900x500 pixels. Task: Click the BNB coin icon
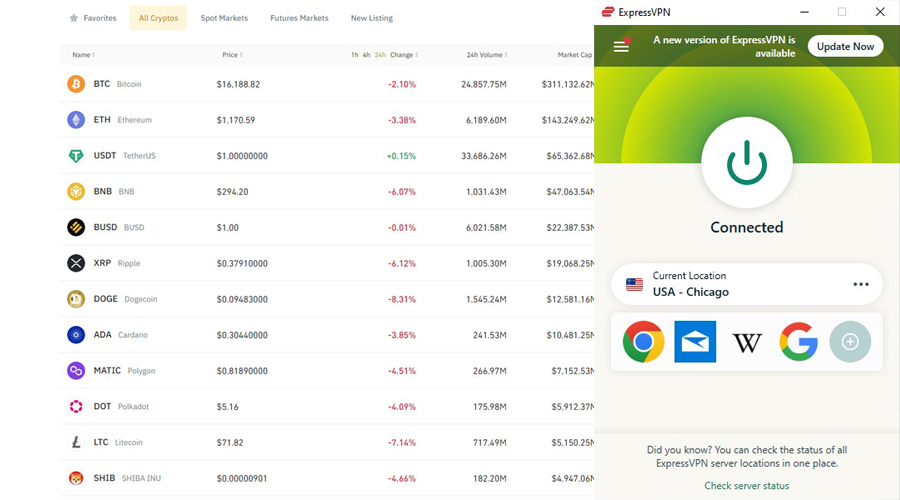coord(76,191)
